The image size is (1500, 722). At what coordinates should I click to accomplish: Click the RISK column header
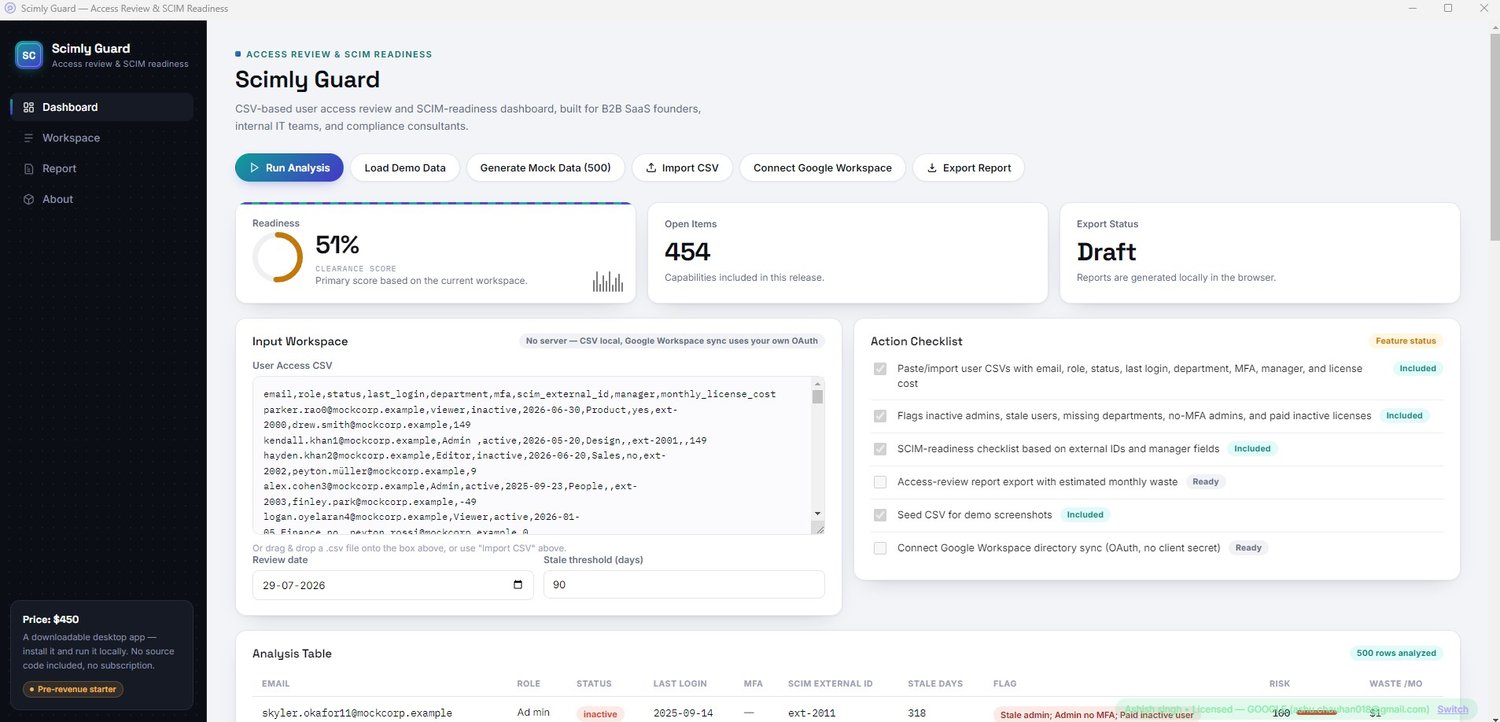click(1279, 684)
